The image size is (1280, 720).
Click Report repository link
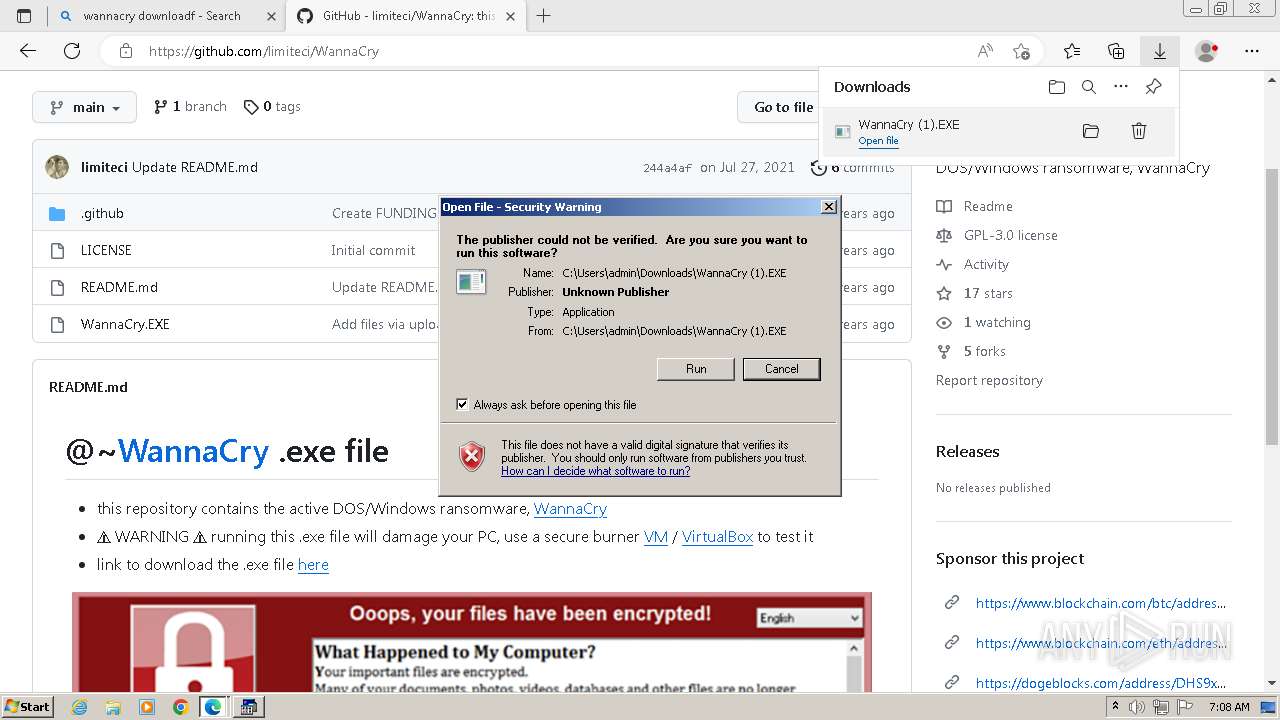pyautogui.click(x=989, y=380)
